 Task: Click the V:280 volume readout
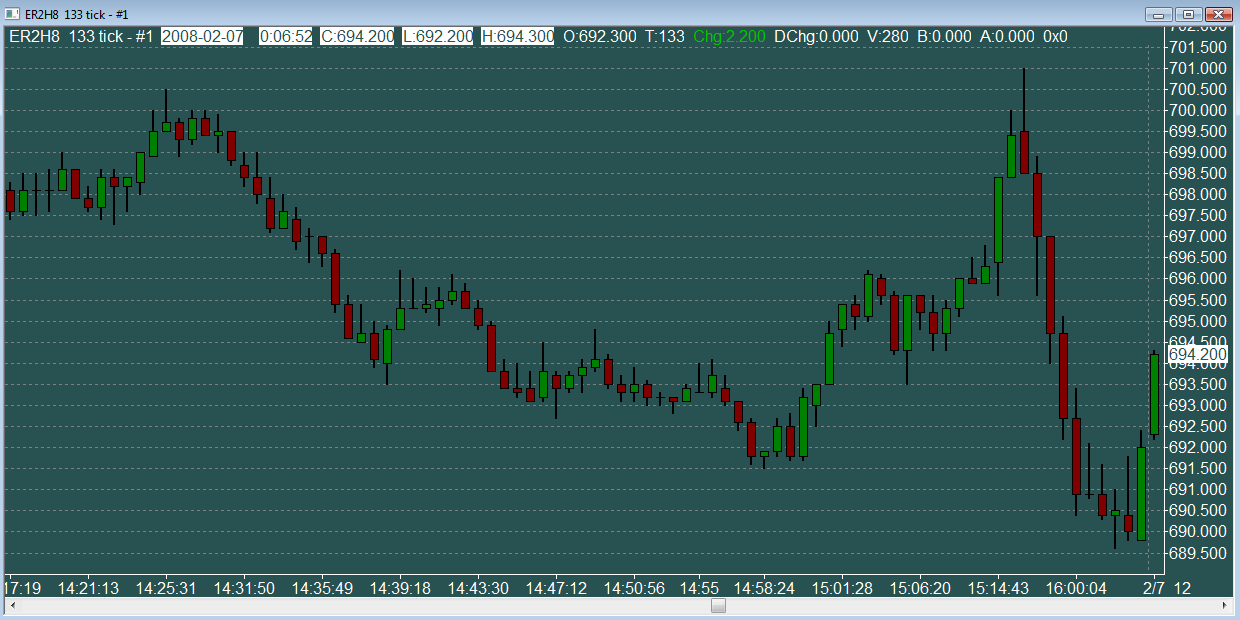887,36
